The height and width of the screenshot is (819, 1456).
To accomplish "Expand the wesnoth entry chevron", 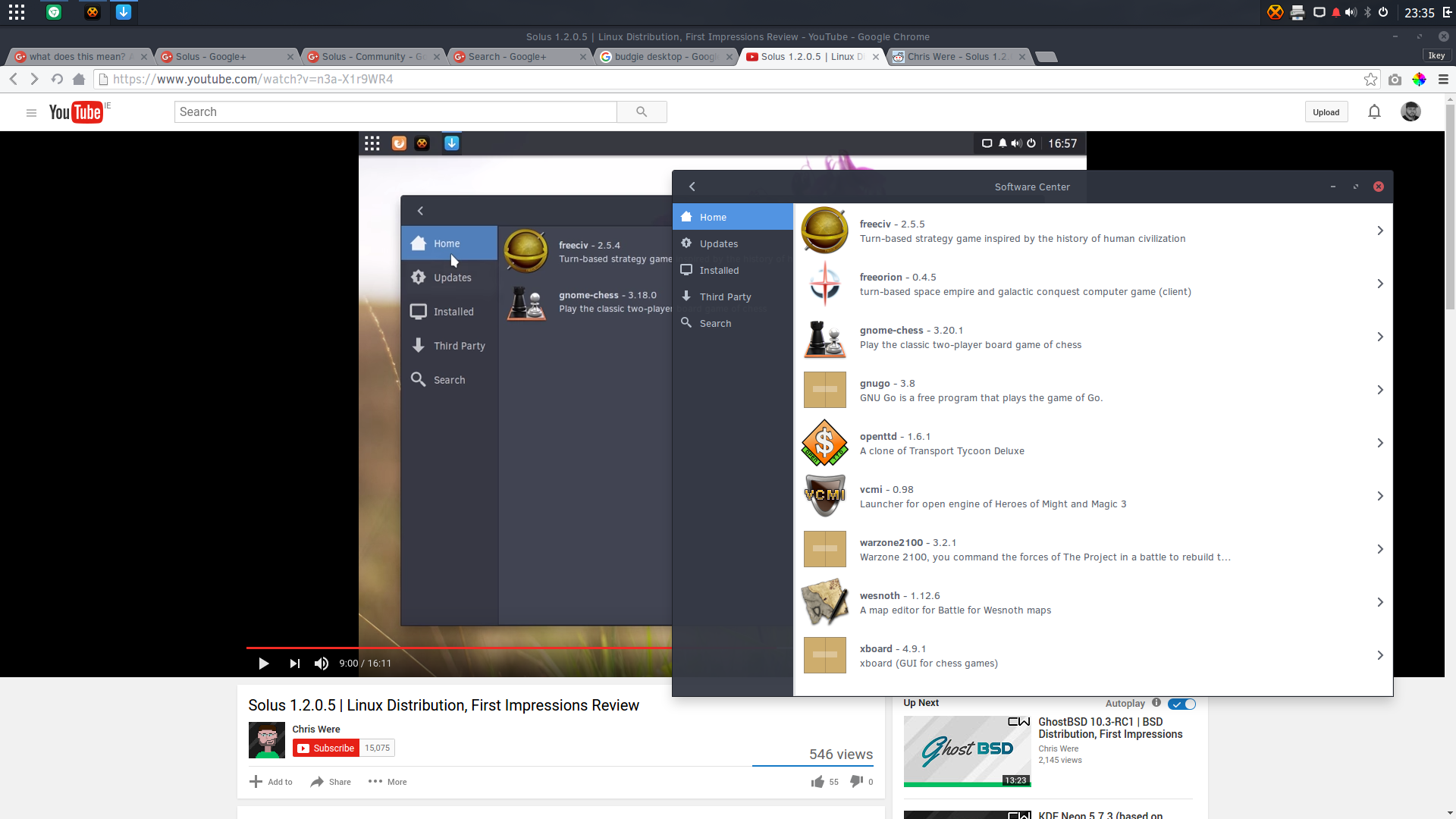I will click(x=1380, y=602).
